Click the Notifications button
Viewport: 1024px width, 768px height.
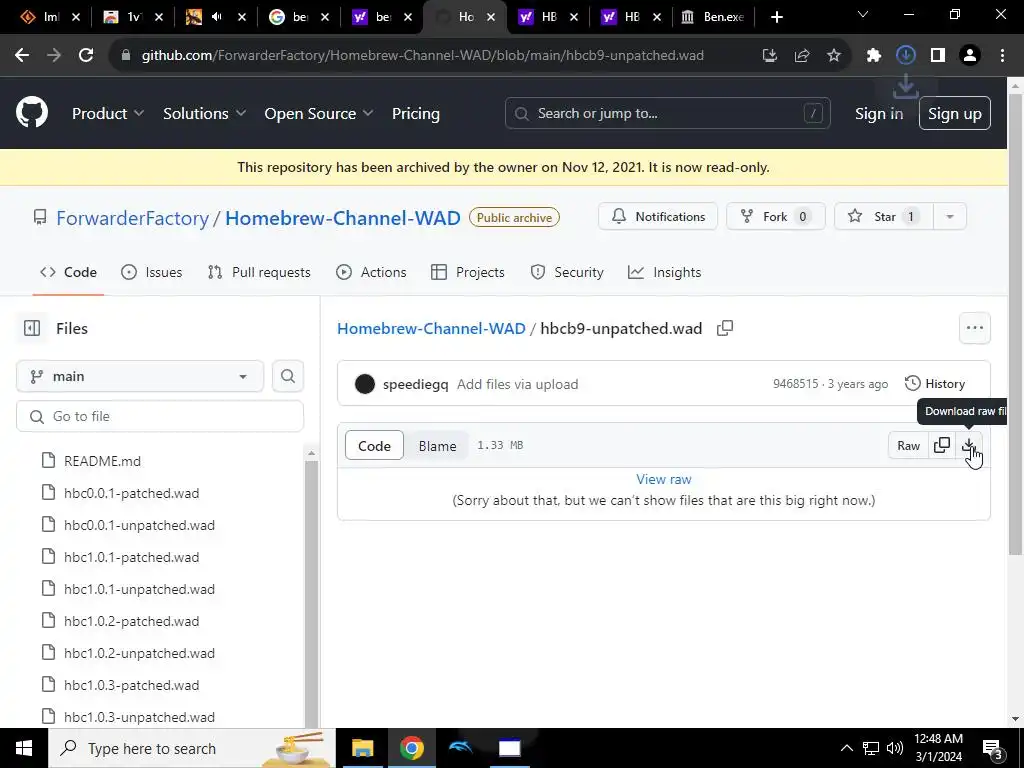[x=658, y=217]
